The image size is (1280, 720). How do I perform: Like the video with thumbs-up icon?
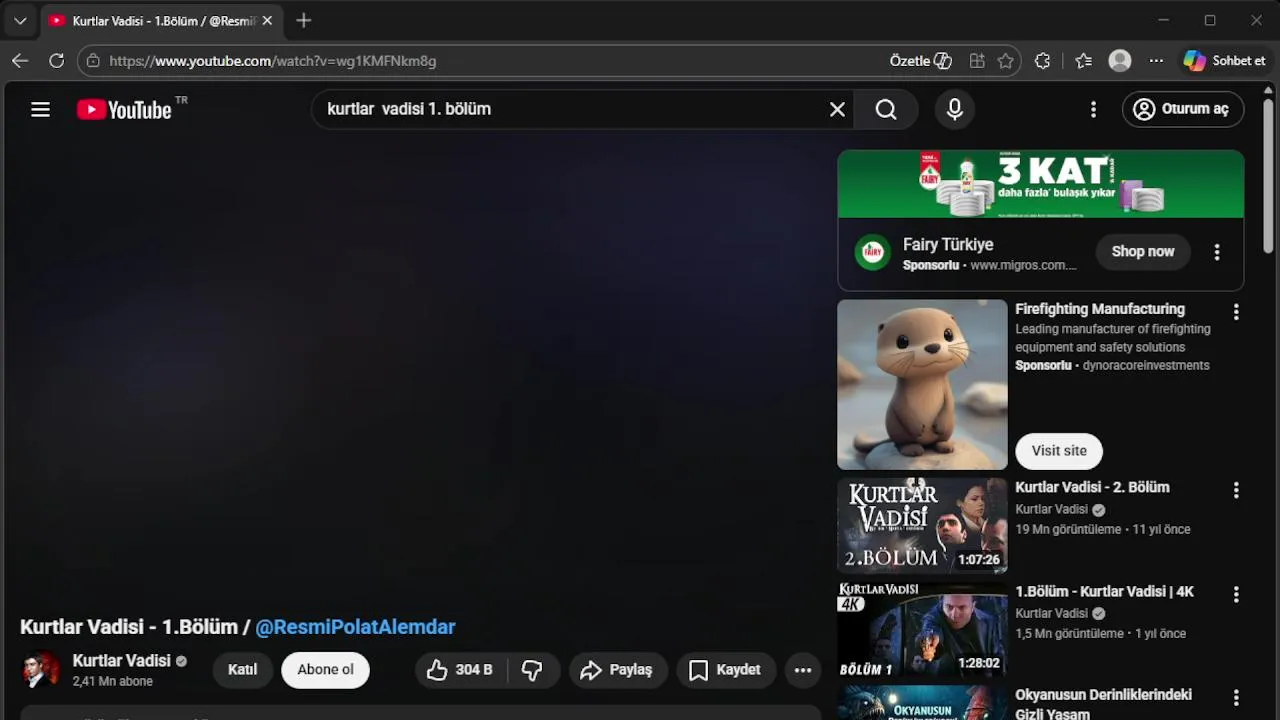point(461,670)
